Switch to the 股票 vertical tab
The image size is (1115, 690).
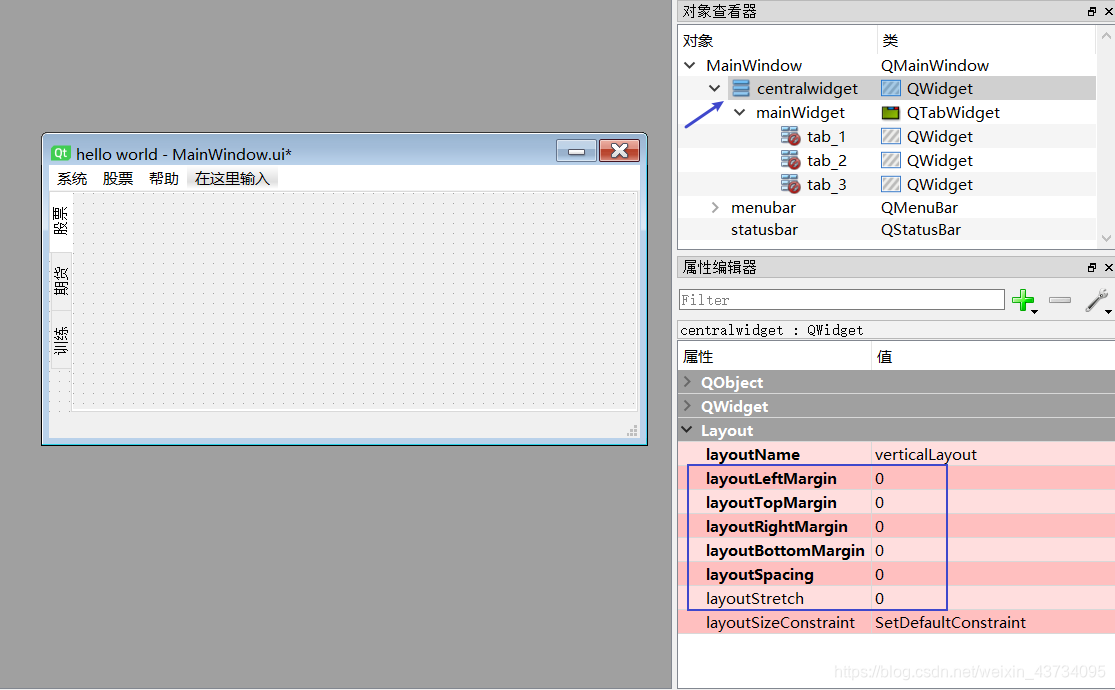tap(61, 221)
